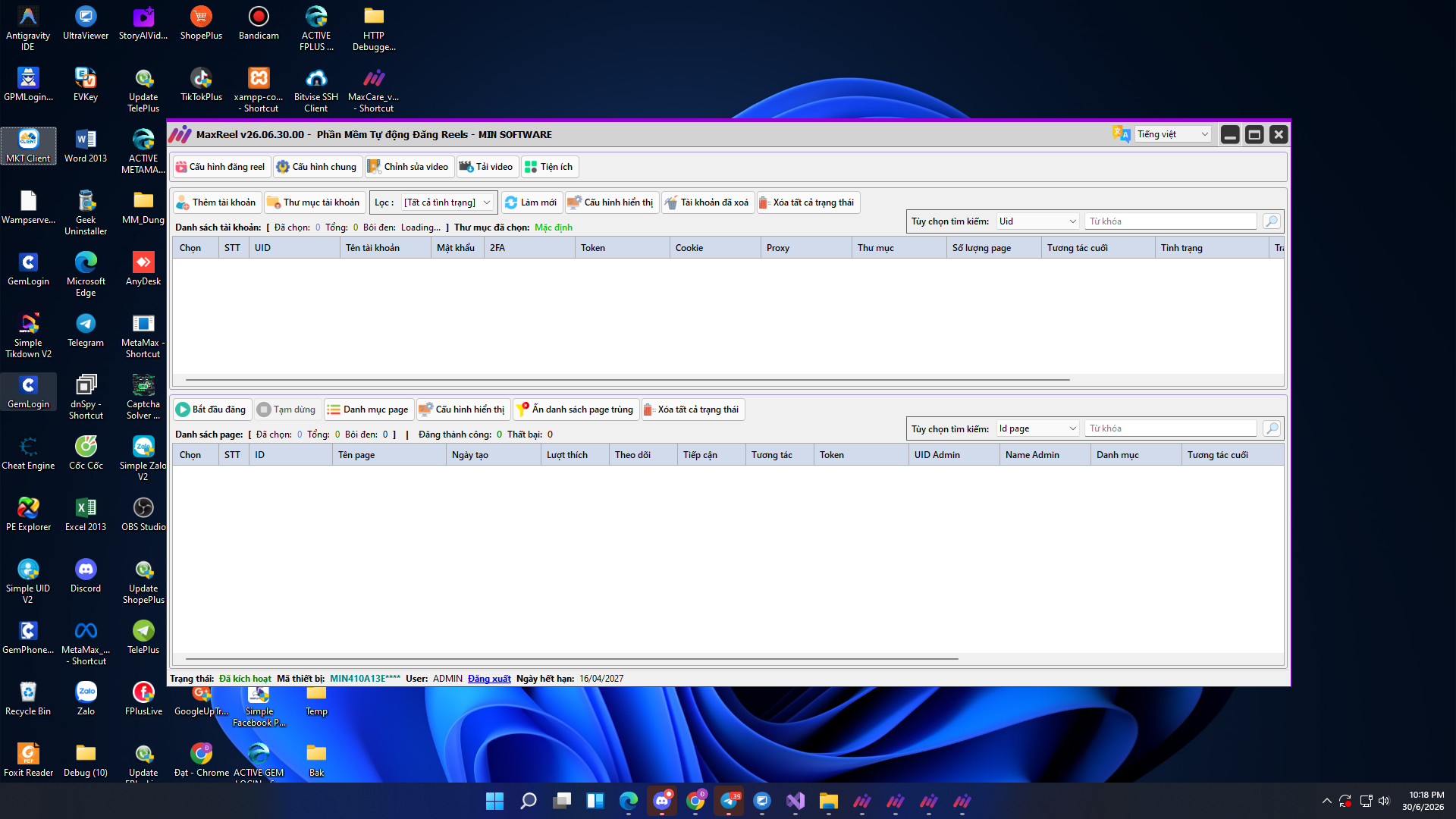The height and width of the screenshot is (819, 1456).
Task: Select Telegram desktop icon
Action: coord(86,330)
